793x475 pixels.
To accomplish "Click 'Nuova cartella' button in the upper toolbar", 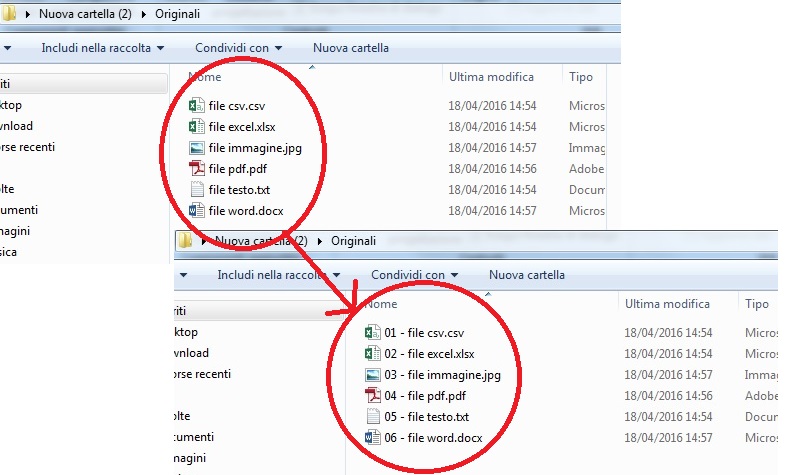I will click(350, 48).
